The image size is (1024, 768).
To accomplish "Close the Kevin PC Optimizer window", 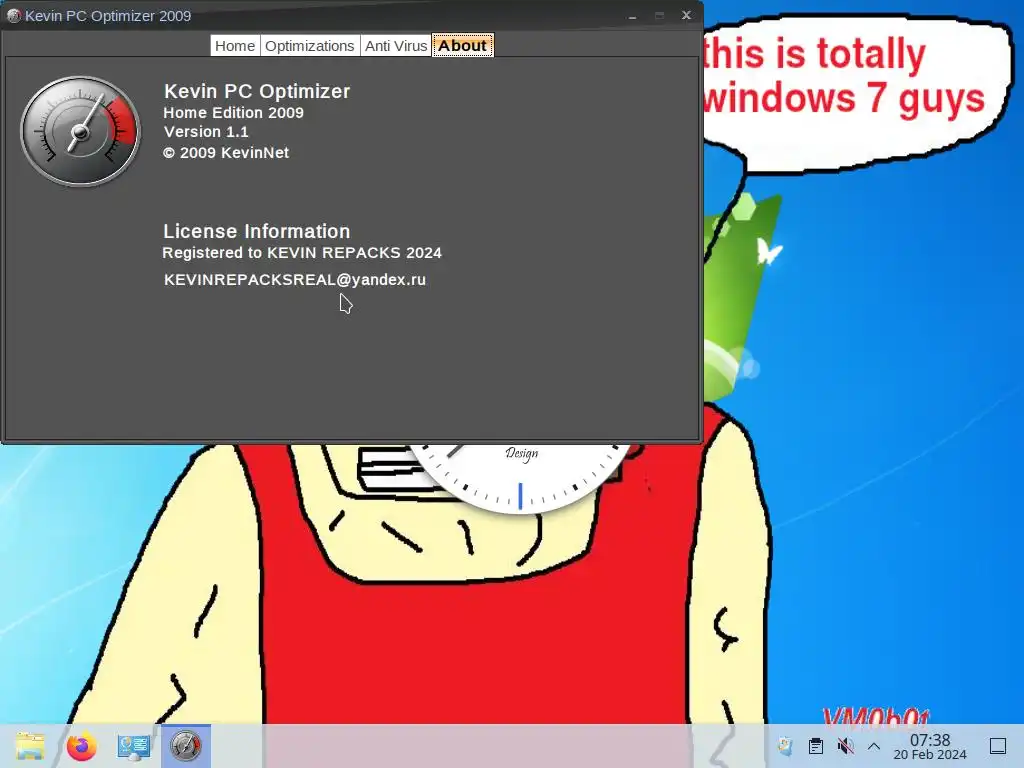I will coord(686,15).
